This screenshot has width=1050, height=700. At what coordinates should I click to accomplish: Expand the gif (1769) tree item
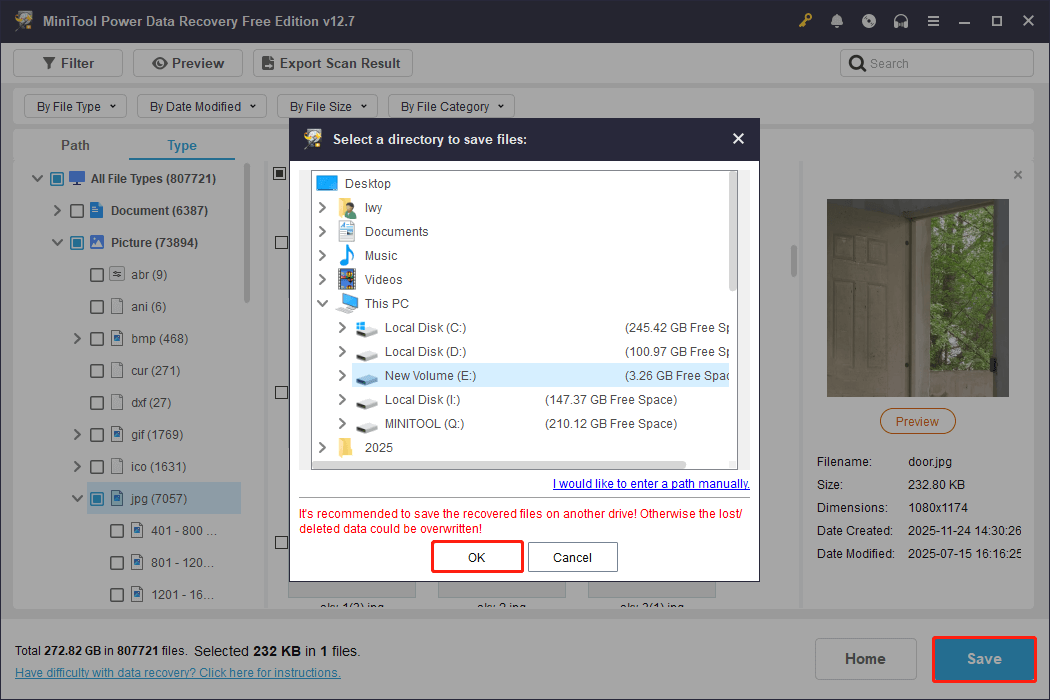78,434
